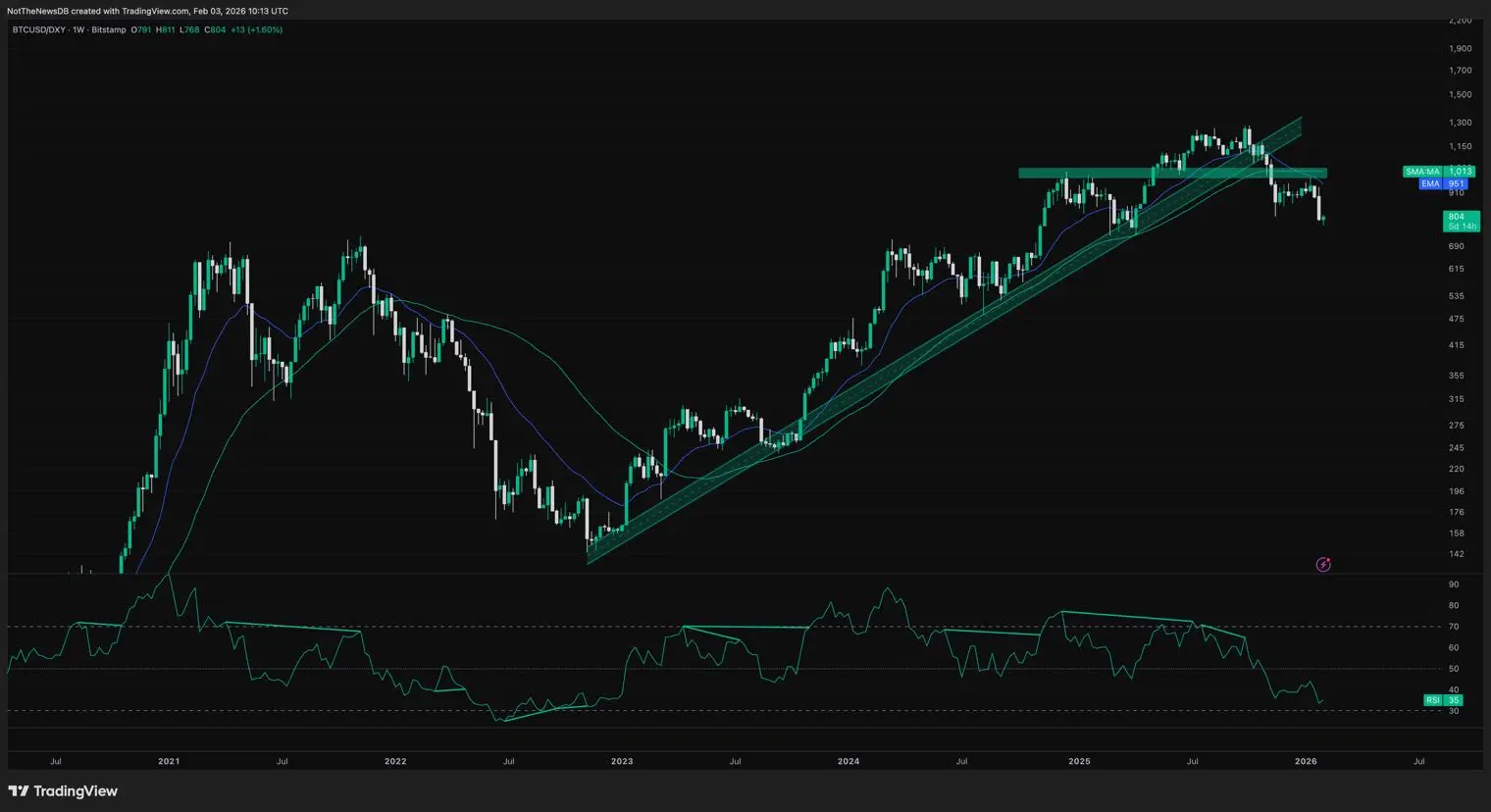Click the 158 price axis label
The height and width of the screenshot is (812, 1491).
(x=1456, y=533)
